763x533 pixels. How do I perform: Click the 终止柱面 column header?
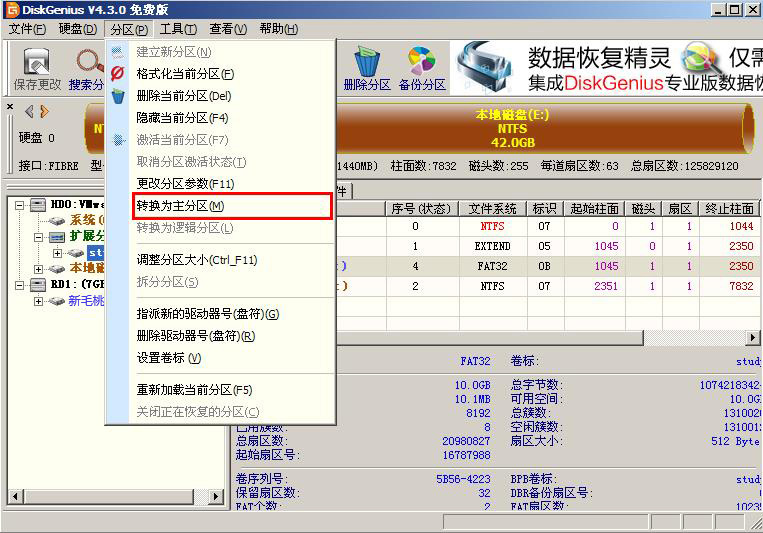(x=729, y=209)
